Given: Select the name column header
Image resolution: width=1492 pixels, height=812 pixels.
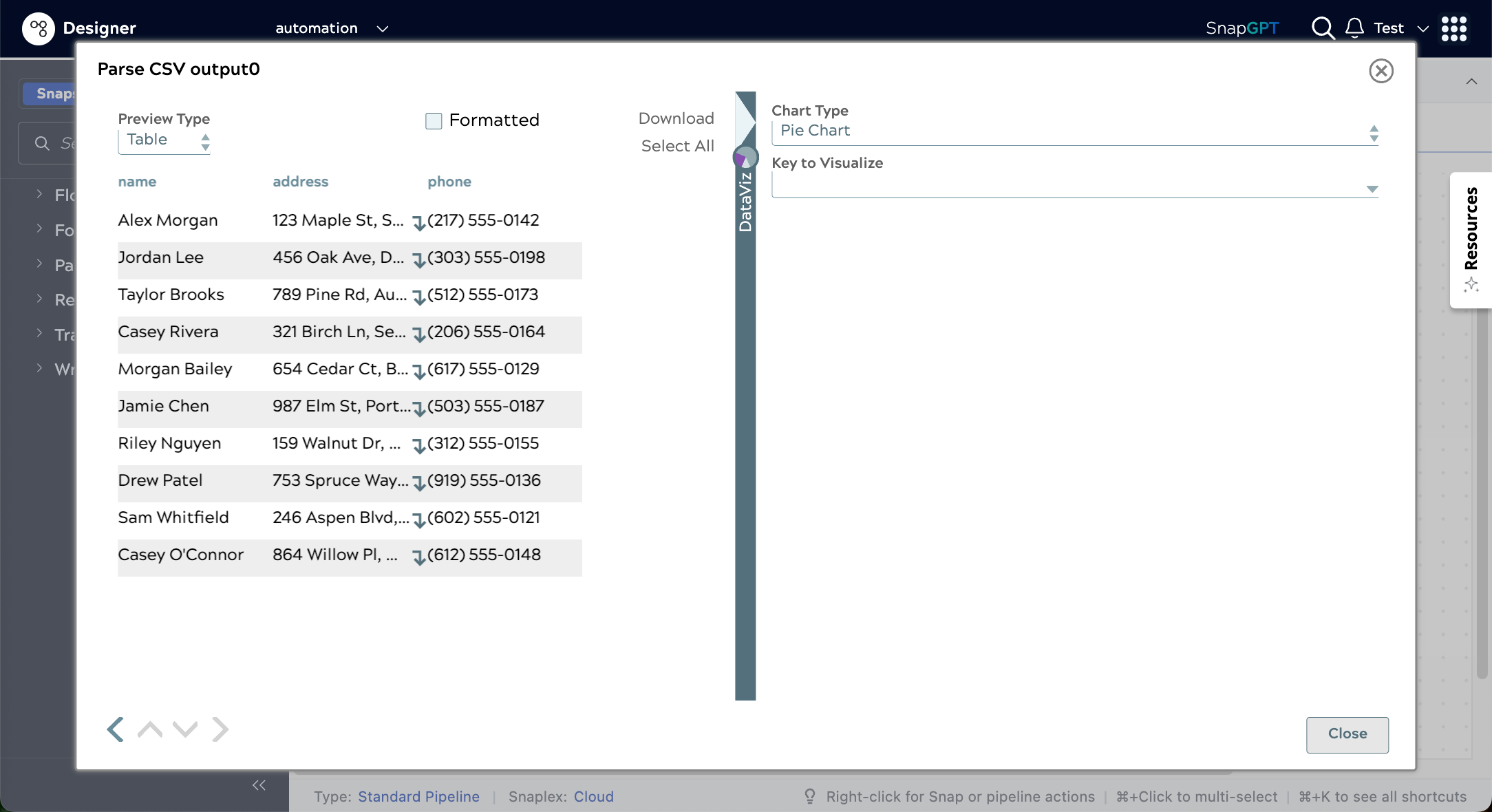Looking at the screenshot, I should [x=137, y=182].
